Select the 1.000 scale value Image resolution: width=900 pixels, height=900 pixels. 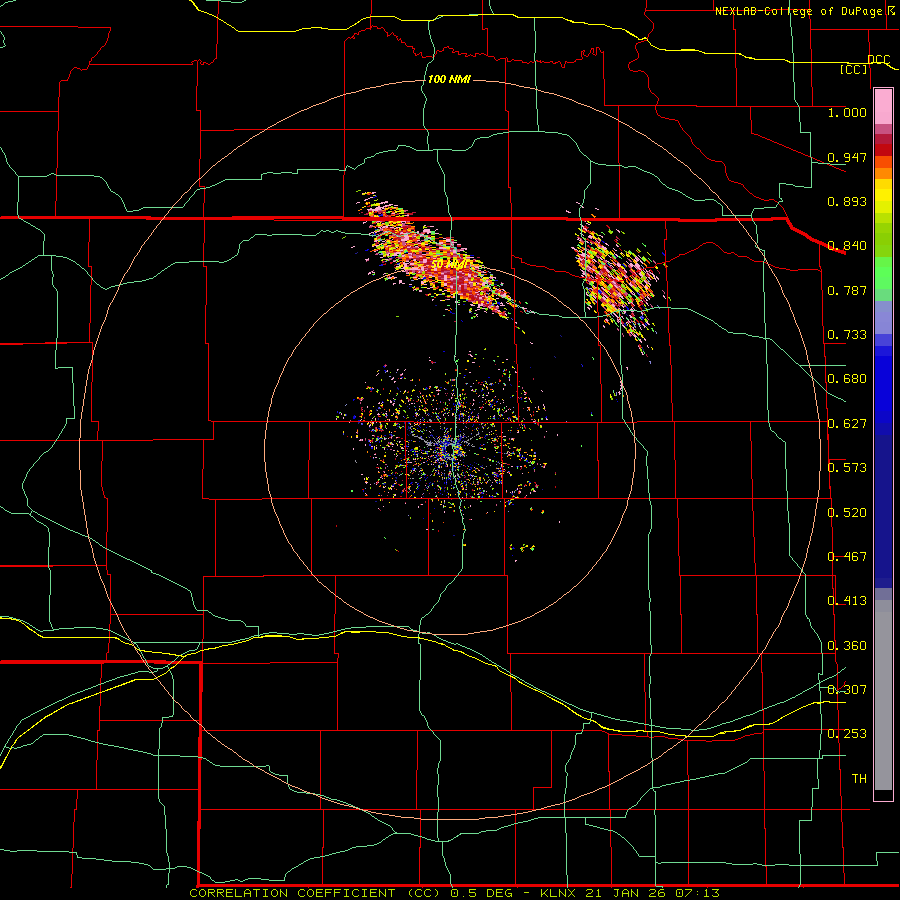pos(847,112)
